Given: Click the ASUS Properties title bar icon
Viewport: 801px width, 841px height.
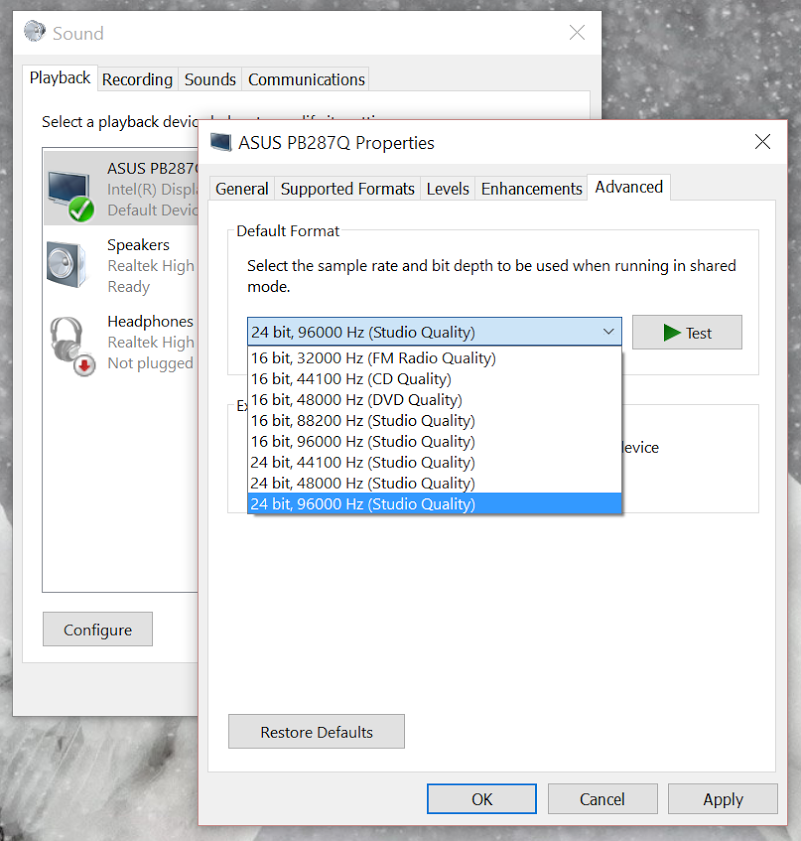Looking at the screenshot, I should click(220, 142).
